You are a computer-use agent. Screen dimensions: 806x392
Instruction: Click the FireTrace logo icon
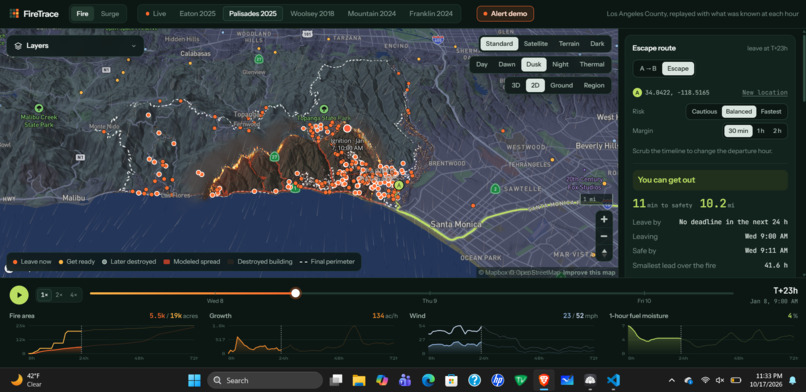pos(14,13)
